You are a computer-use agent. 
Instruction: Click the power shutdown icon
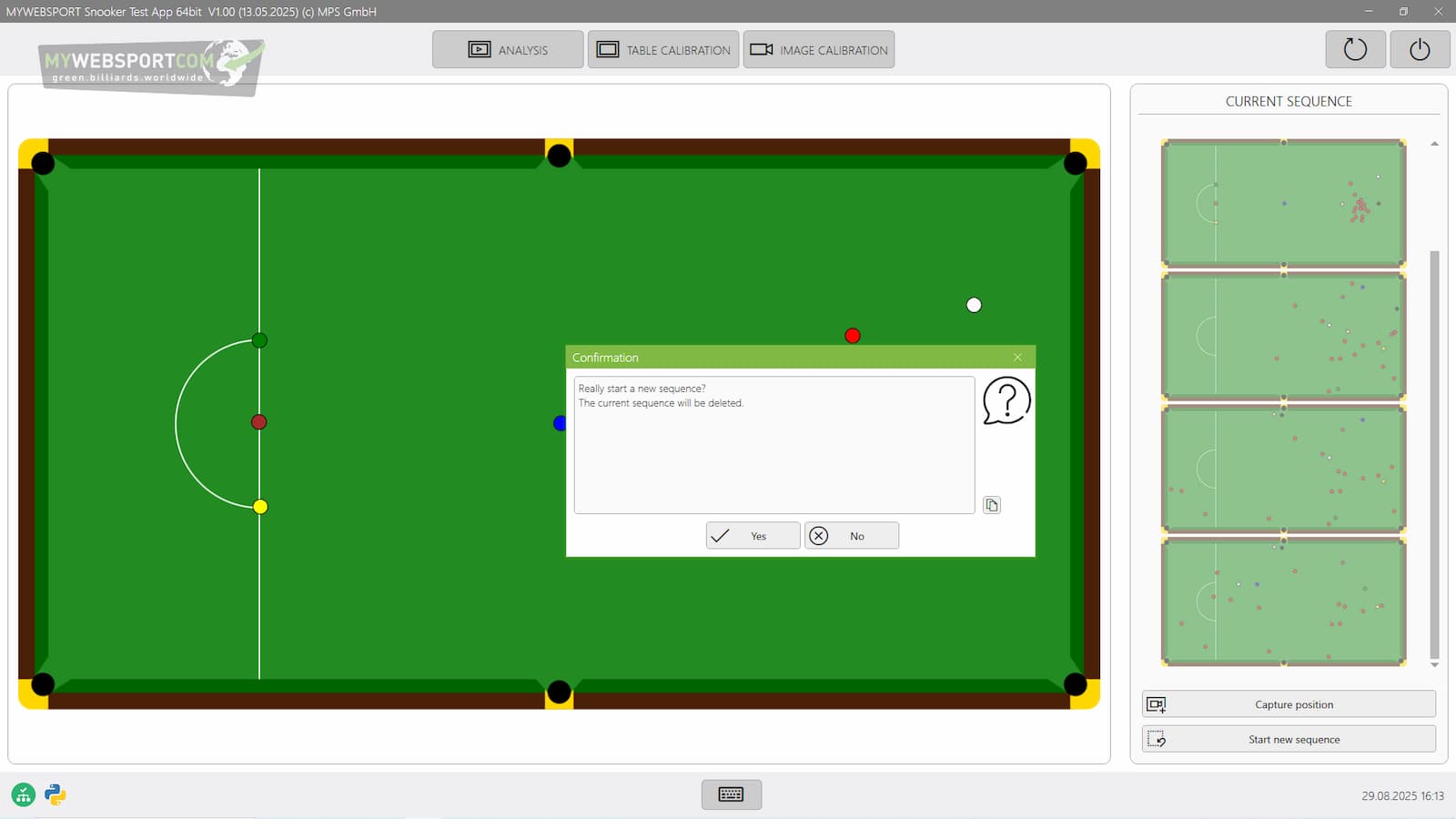1420,49
